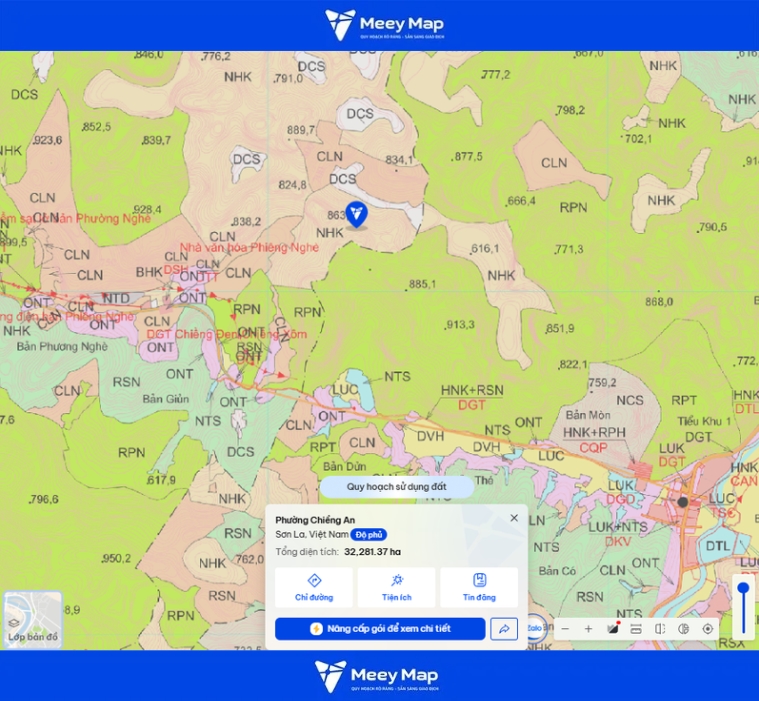The width and height of the screenshot is (759, 701).
Task: Click the measure distance ruler icon
Action: coord(636,629)
